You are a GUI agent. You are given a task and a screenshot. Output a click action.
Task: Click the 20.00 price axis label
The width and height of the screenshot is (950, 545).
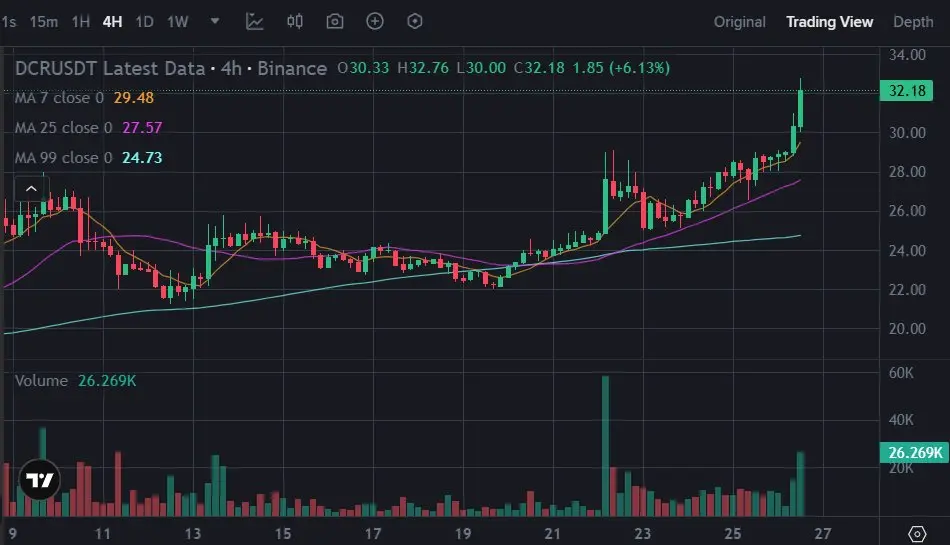(x=907, y=329)
